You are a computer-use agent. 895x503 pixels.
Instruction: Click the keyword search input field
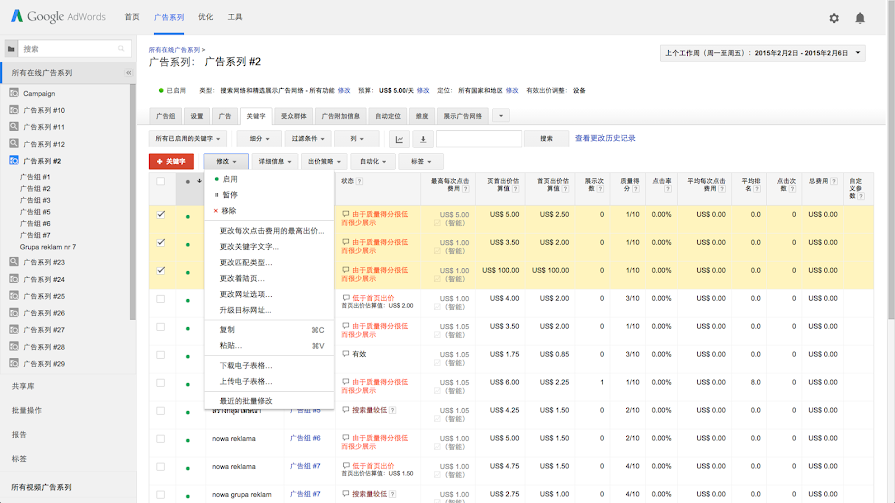(479, 139)
